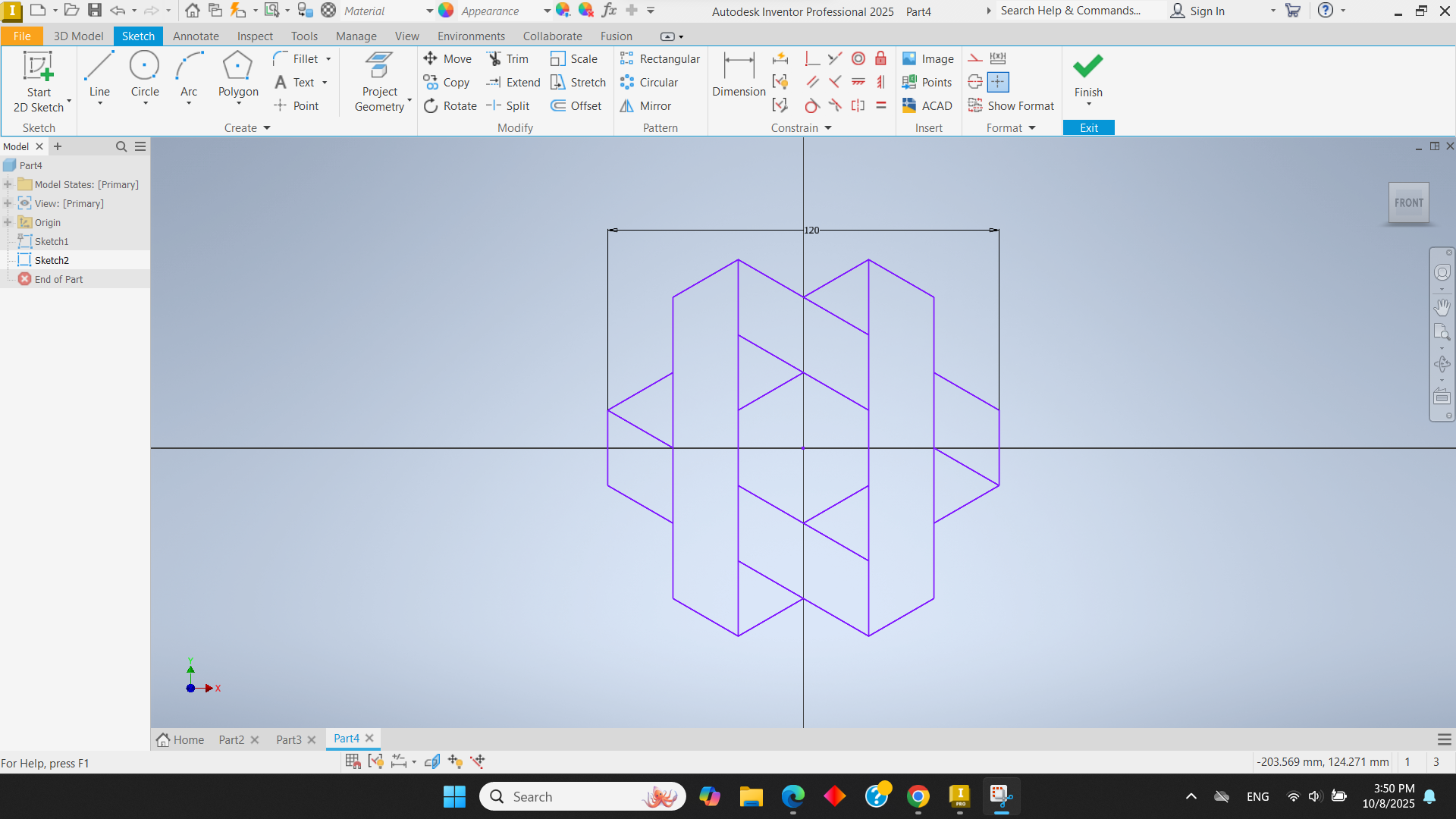Expand the Constrain panel dropdown
The width and height of the screenshot is (1456, 819).
coord(828,128)
